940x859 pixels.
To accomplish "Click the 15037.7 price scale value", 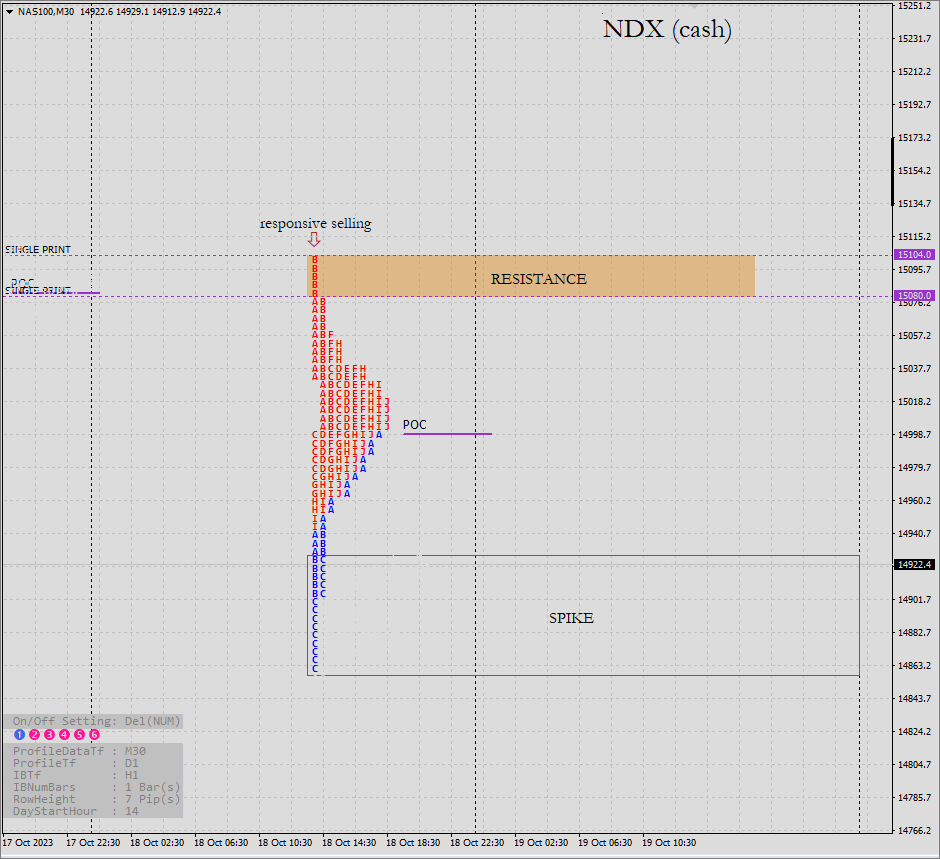I will [x=914, y=369].
